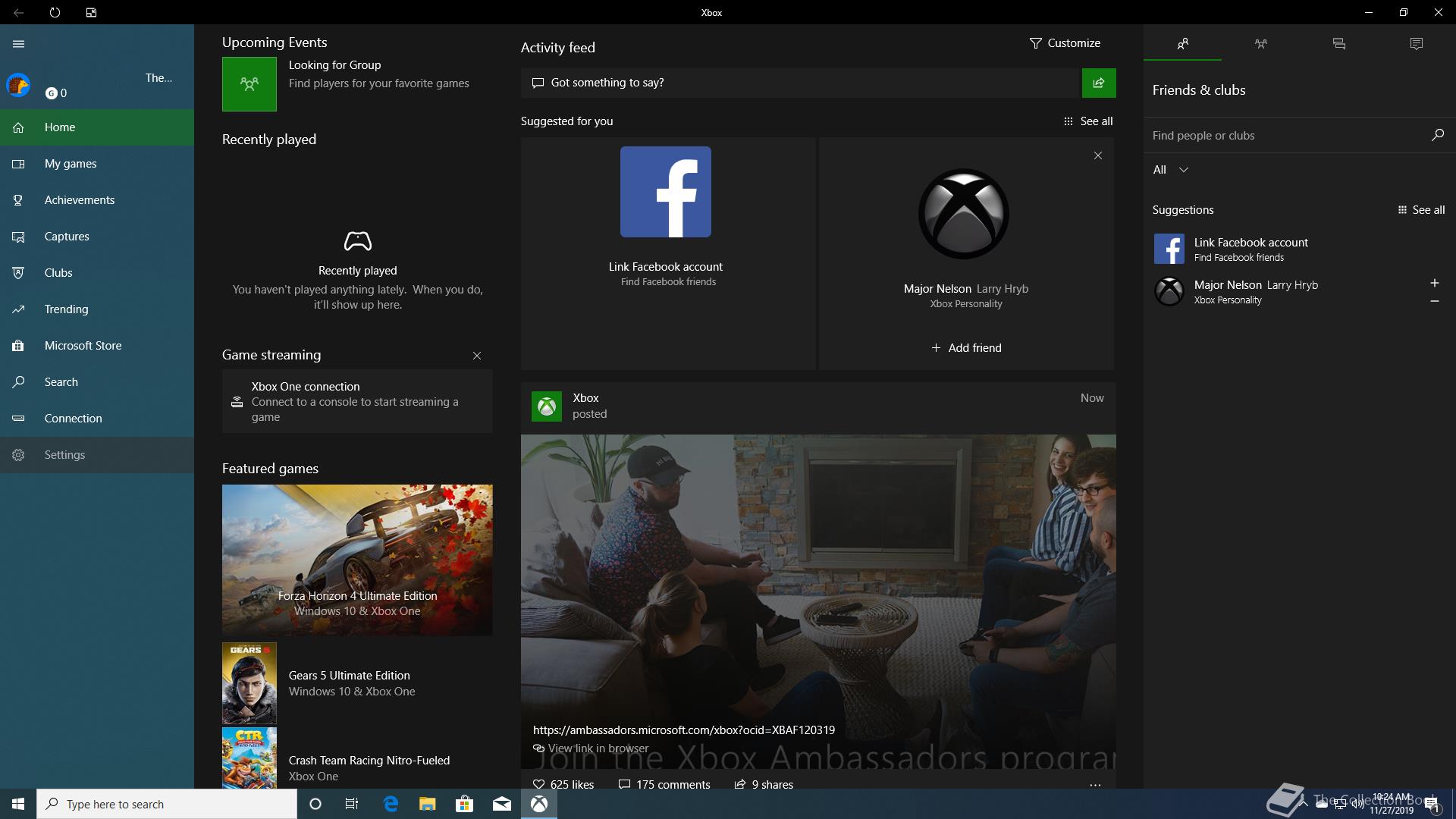Open Task View from taskbar
Viewport: 1456px width, 819px height.
352,804
